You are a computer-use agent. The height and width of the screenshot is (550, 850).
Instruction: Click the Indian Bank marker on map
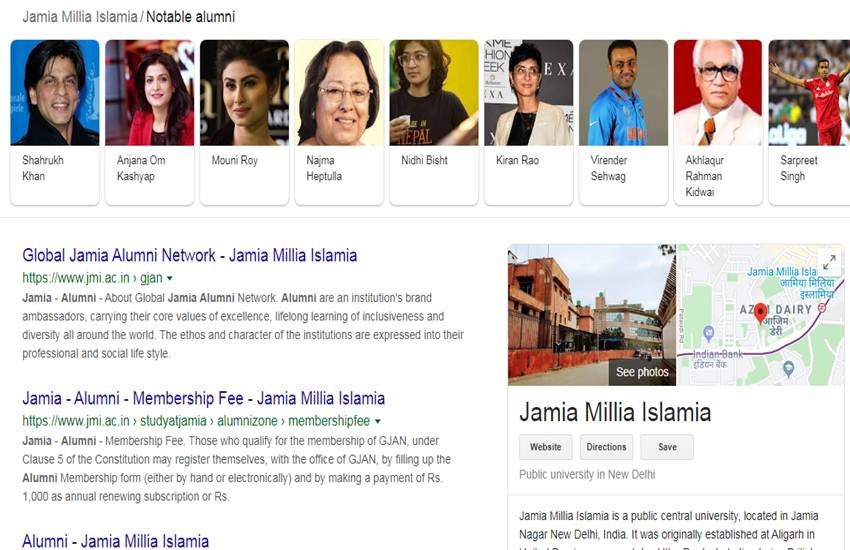pos(708,333)
